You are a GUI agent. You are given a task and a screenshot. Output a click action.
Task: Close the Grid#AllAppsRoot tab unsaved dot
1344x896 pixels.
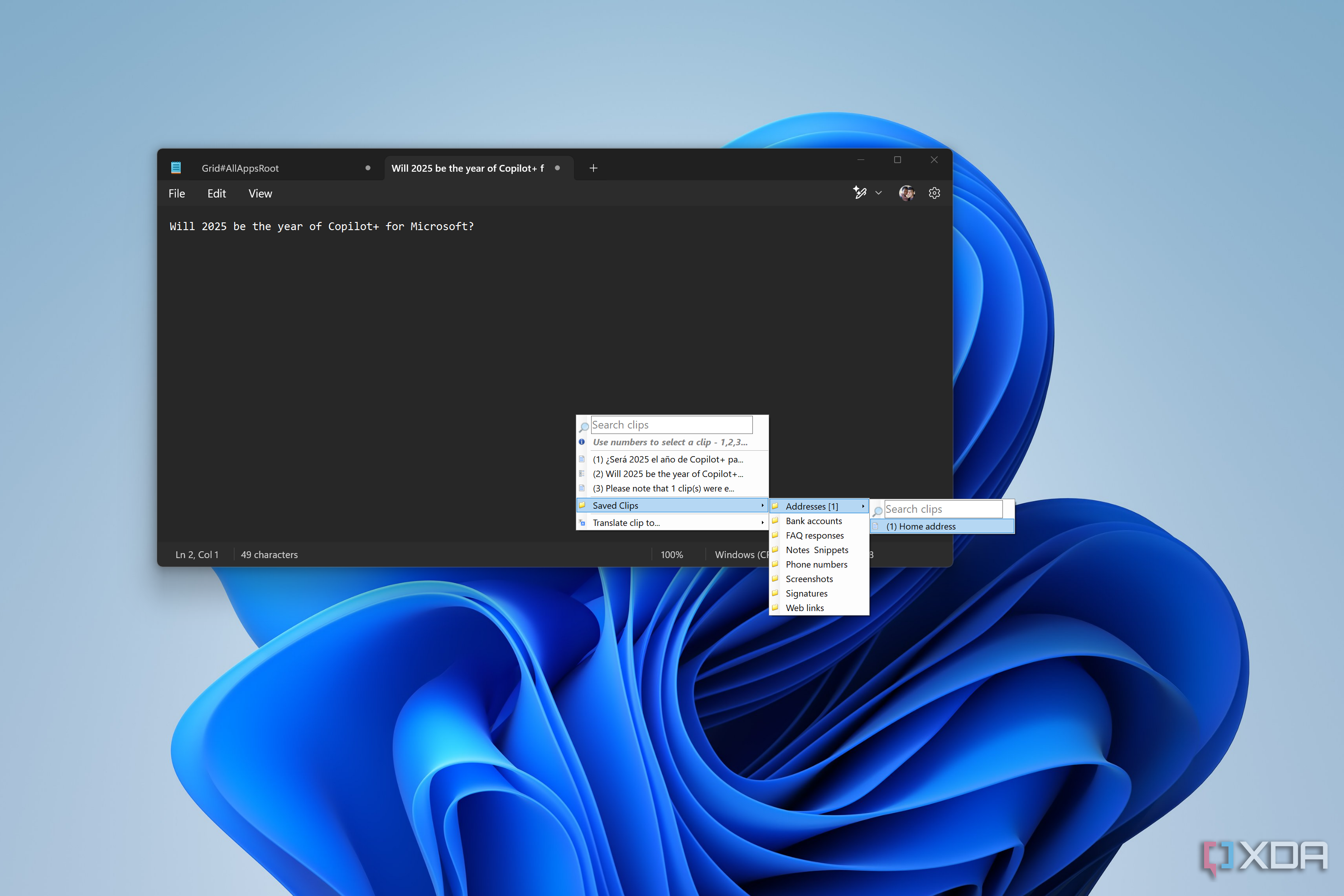point(368,168)
